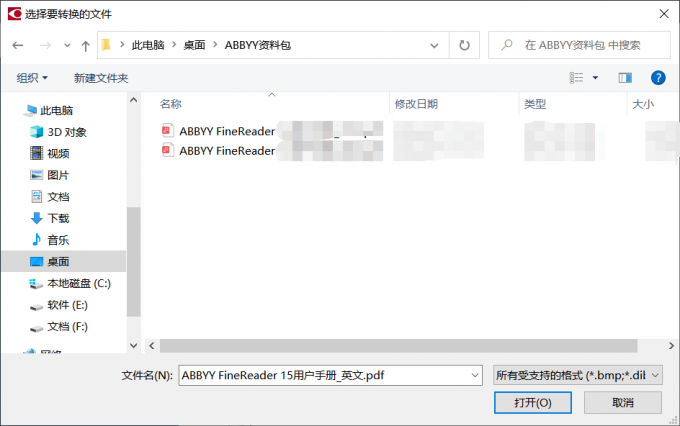Select 此电脑 in the address path
This screenshot has width=680, height=426.
pos(148,45)
